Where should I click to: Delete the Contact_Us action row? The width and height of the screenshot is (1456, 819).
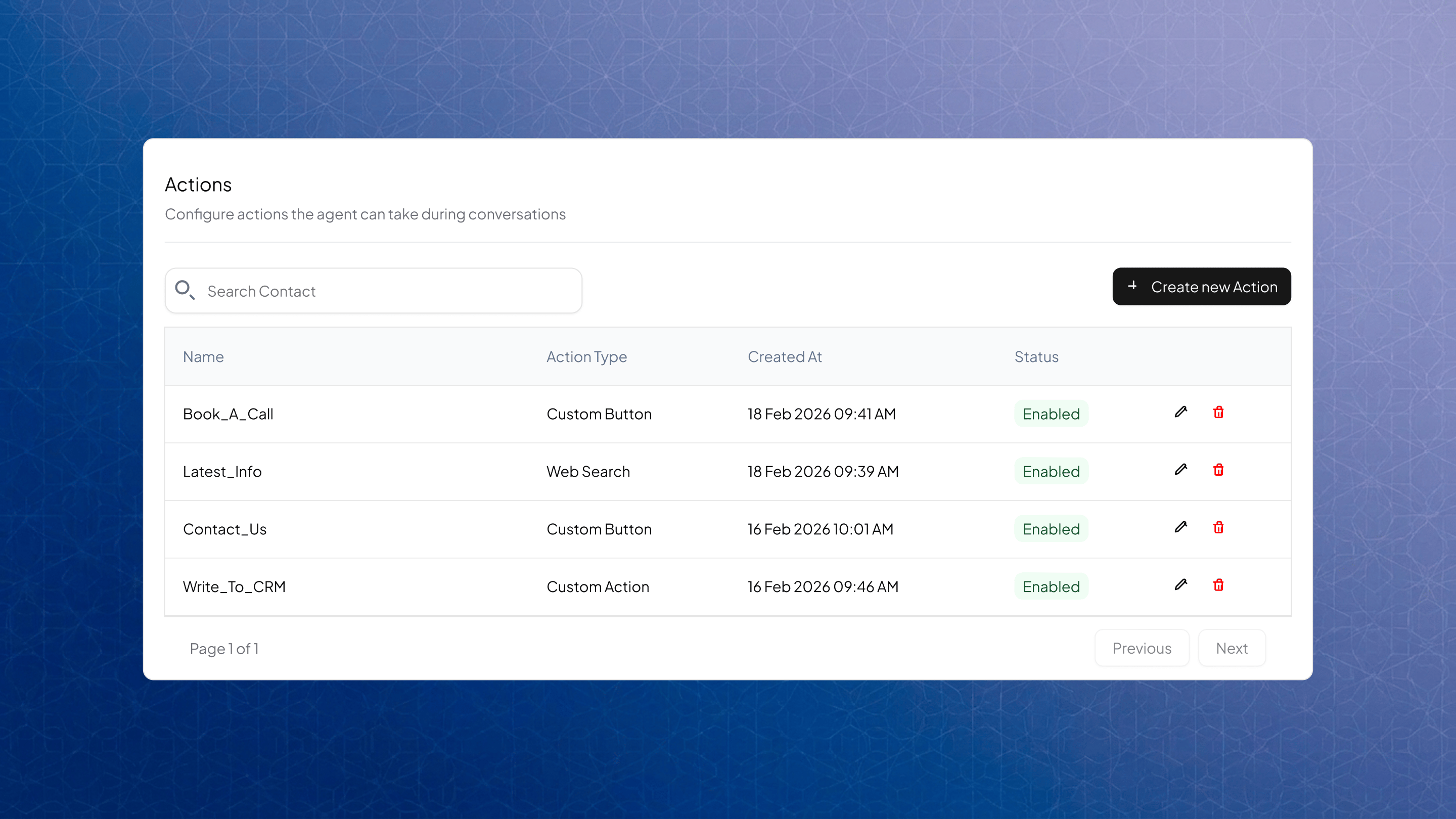(1218, 527)
